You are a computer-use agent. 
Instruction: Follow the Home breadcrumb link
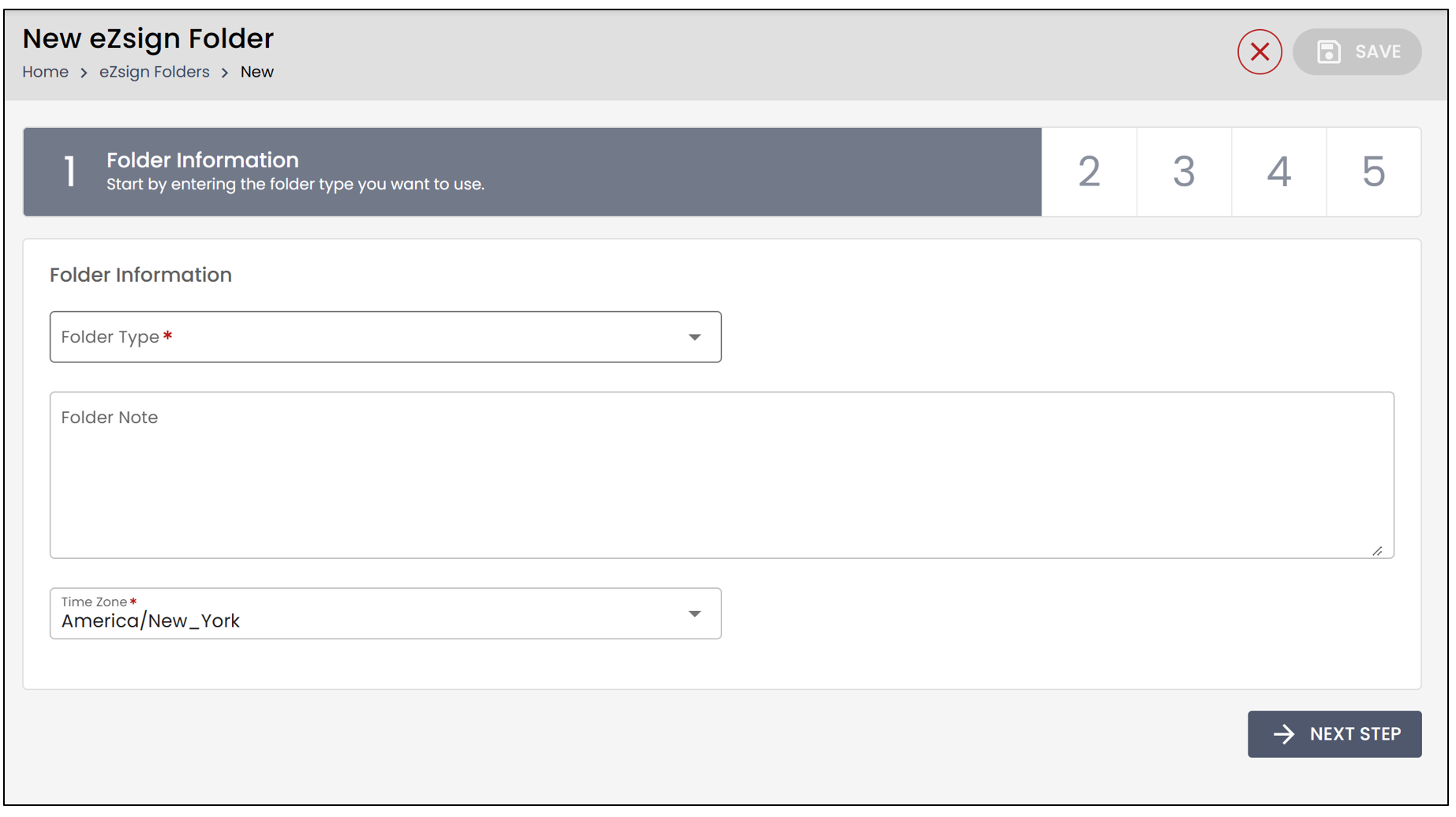click(45, 73)
